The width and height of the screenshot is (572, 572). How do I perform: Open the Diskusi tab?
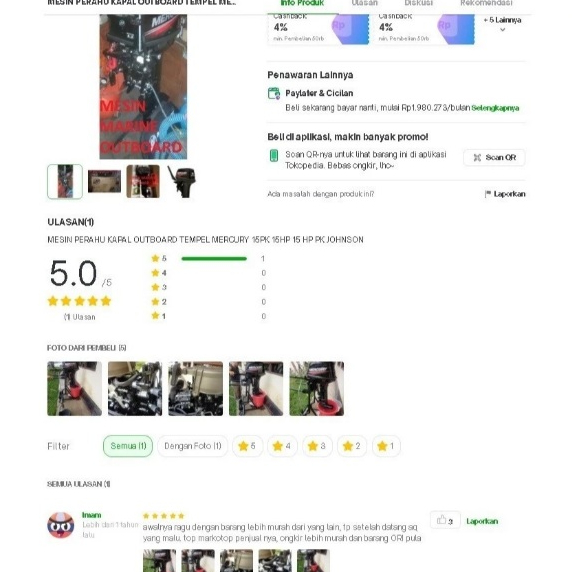tap(418, 3)
